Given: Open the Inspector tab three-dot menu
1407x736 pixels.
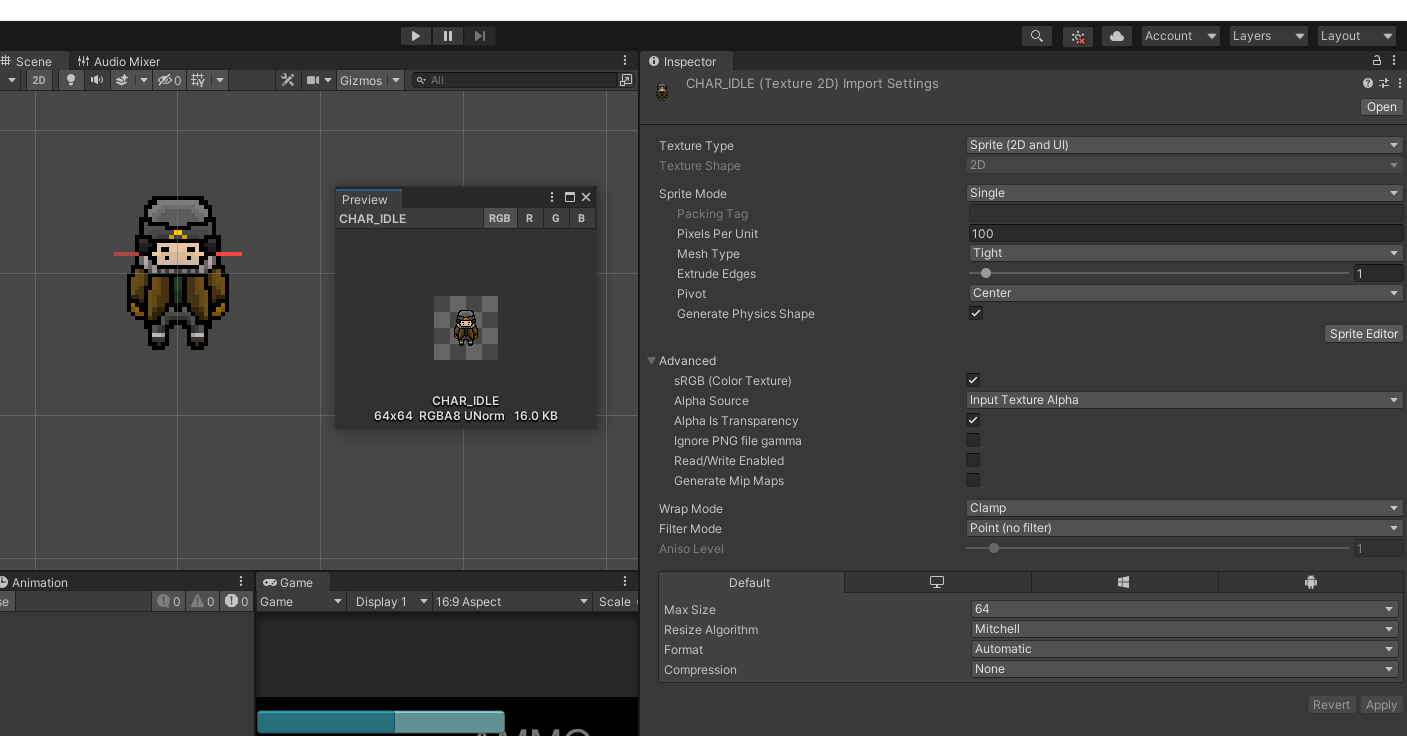Looking at the screenshot, I should tap(1394, 61).
